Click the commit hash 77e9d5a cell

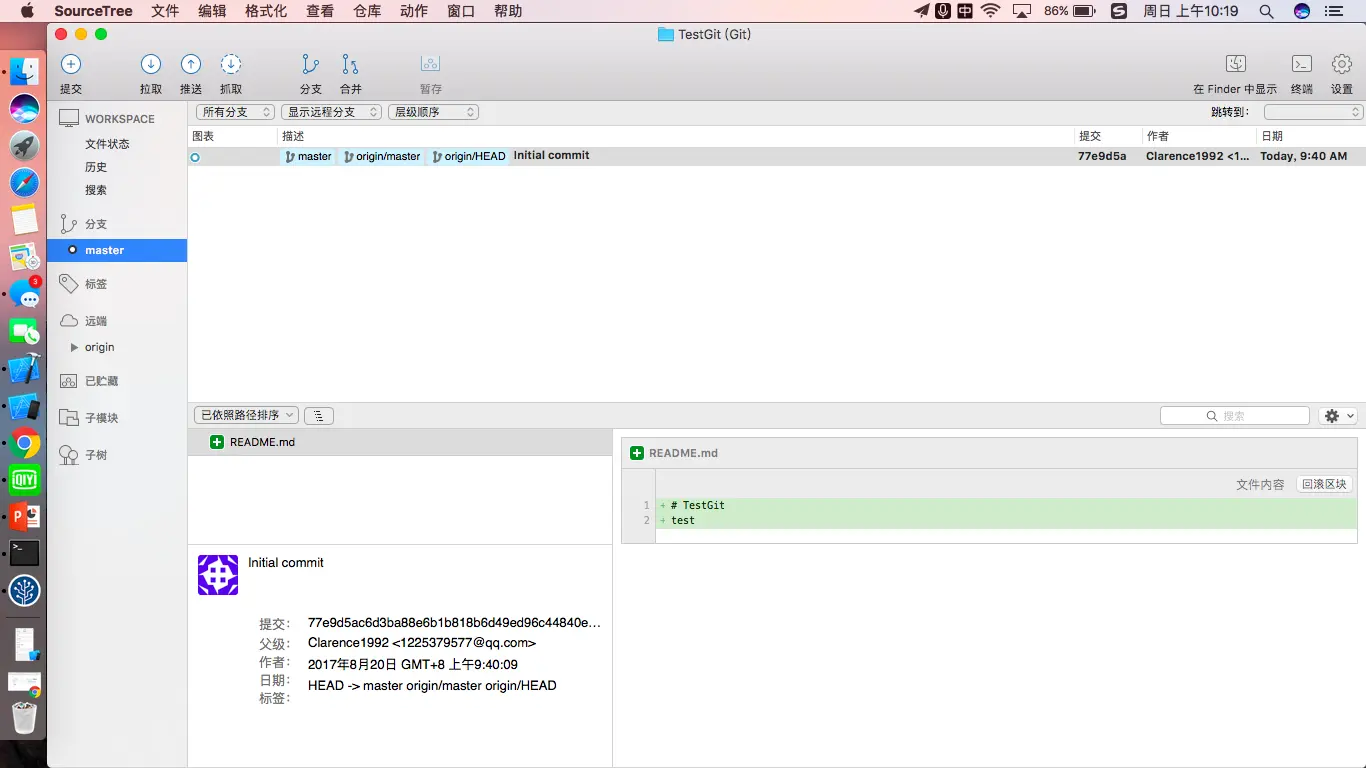pyautogui.click(x=1102, y=157)
